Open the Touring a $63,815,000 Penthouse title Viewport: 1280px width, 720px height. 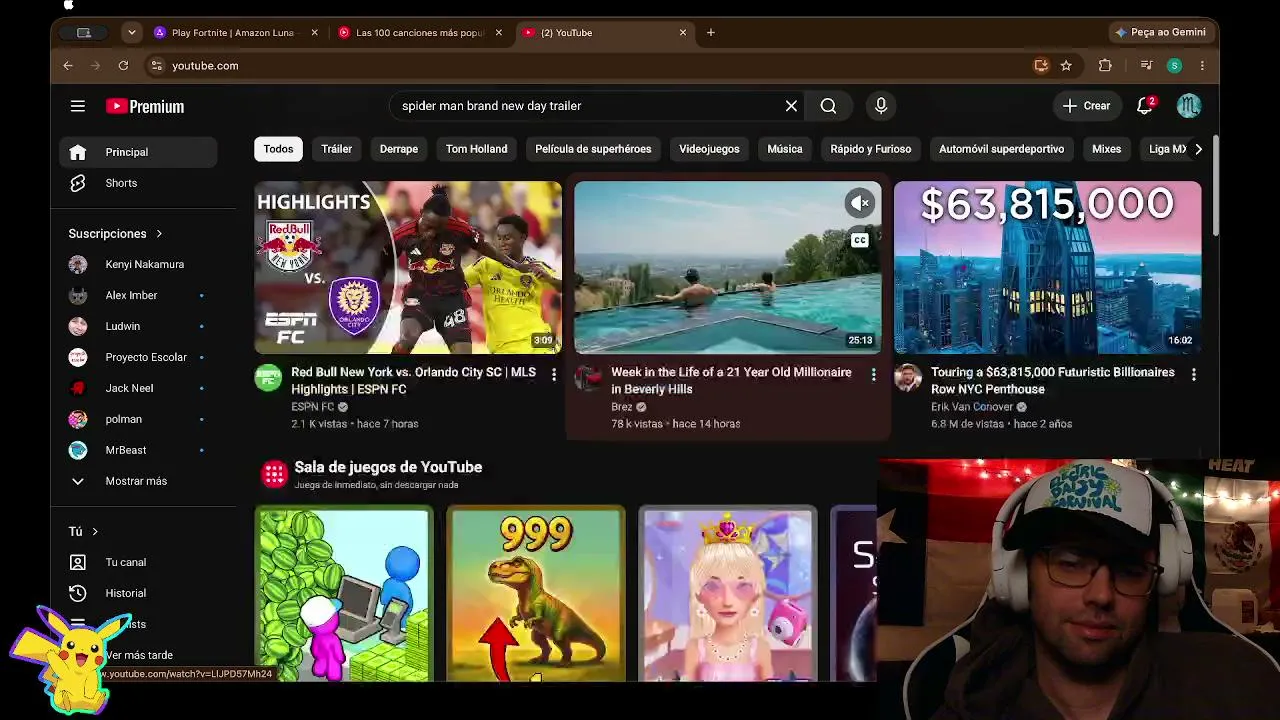click(1053, 381)
